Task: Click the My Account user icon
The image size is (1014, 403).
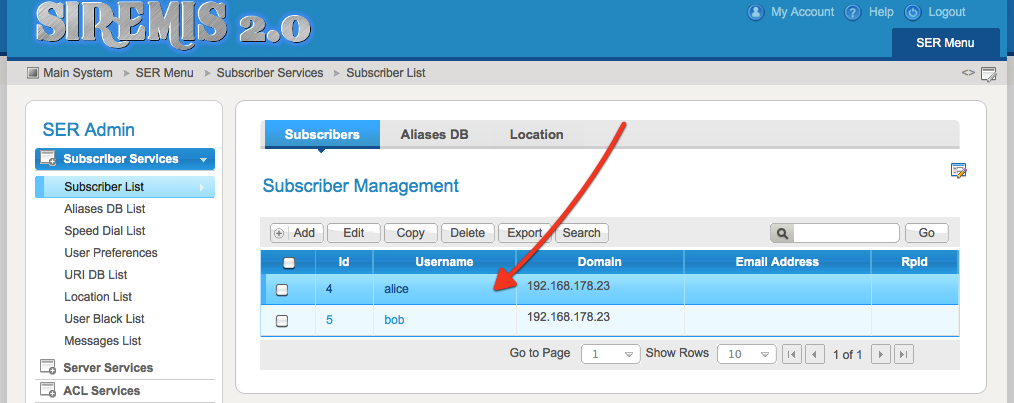Action: [x=756, y=12]
